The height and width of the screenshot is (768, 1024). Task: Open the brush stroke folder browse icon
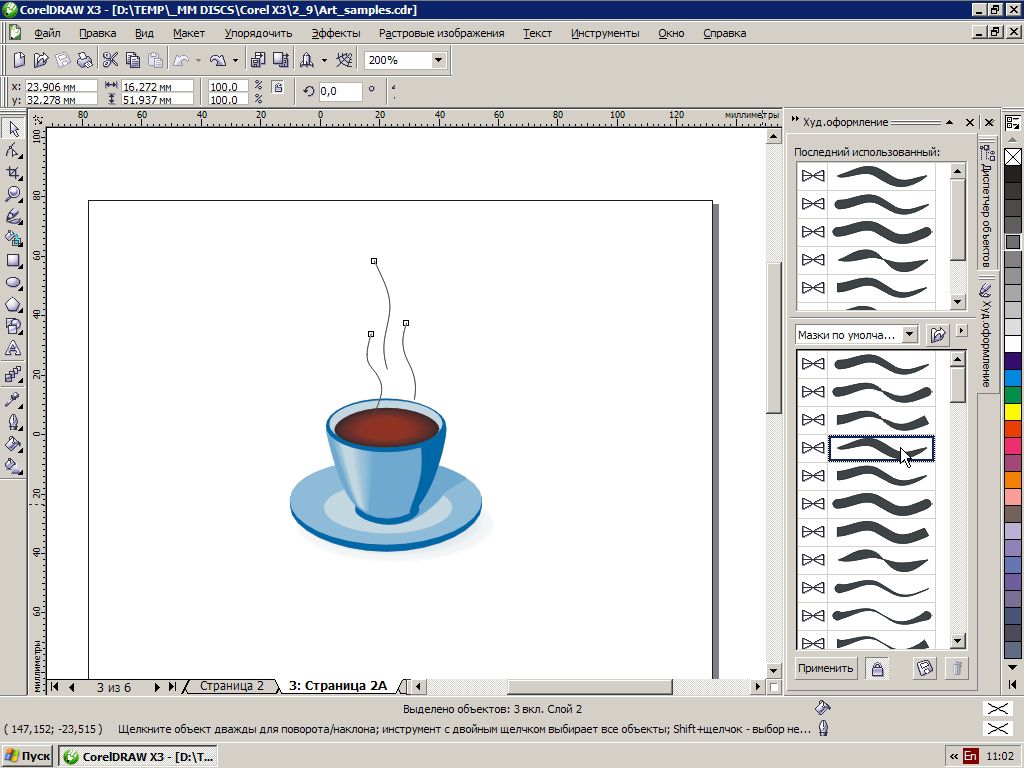pyautogui.click(x=938, y=334)
